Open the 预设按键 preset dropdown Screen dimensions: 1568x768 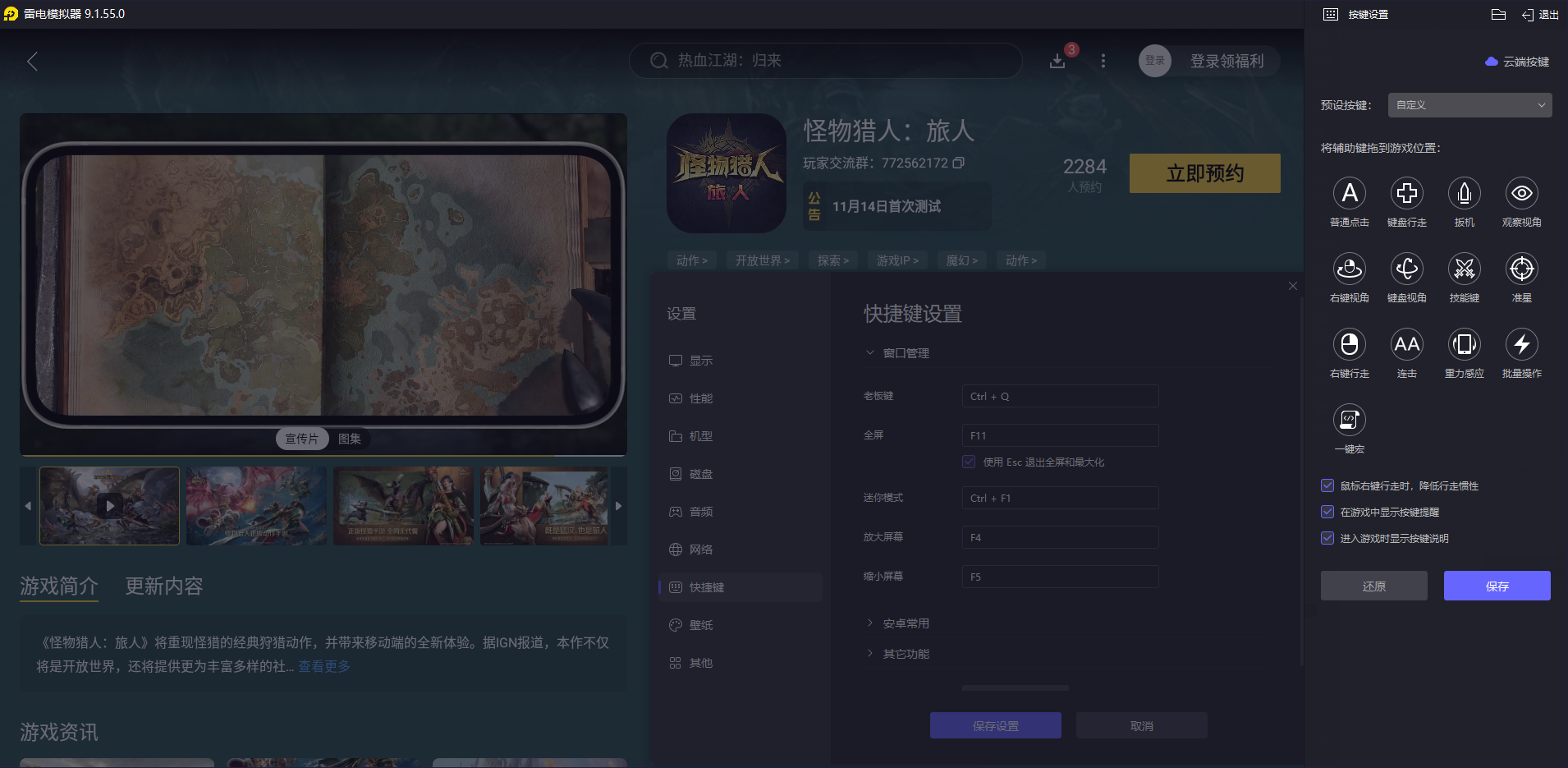pos(1468,105)
